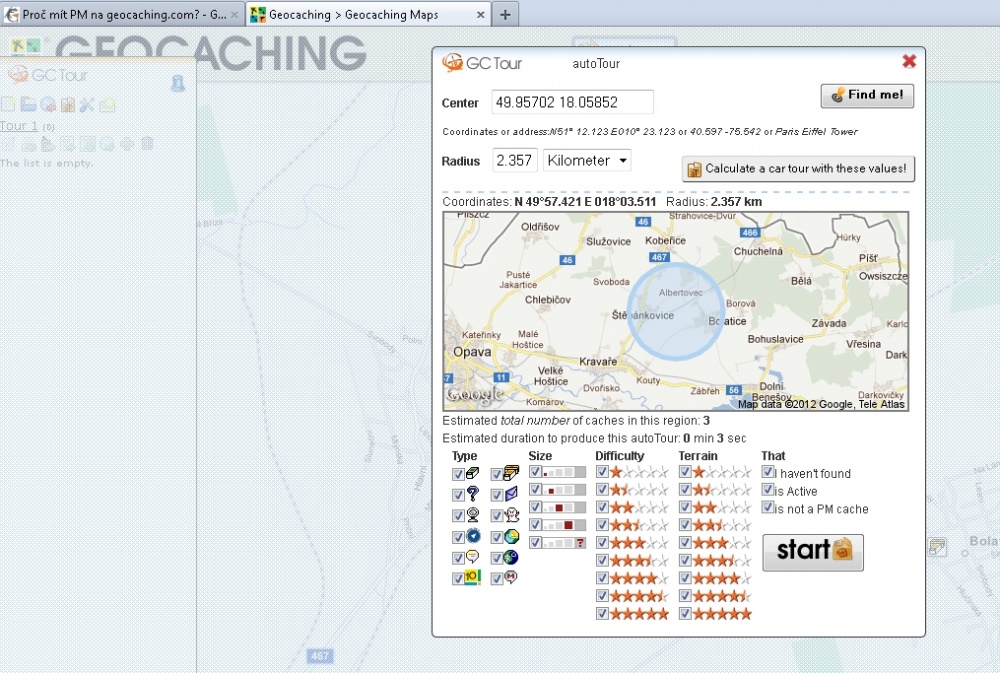The height and width of the screenshot is (673, 1000).
Task: Click the Letterbox envelope type icon
Action: (511, 494)
